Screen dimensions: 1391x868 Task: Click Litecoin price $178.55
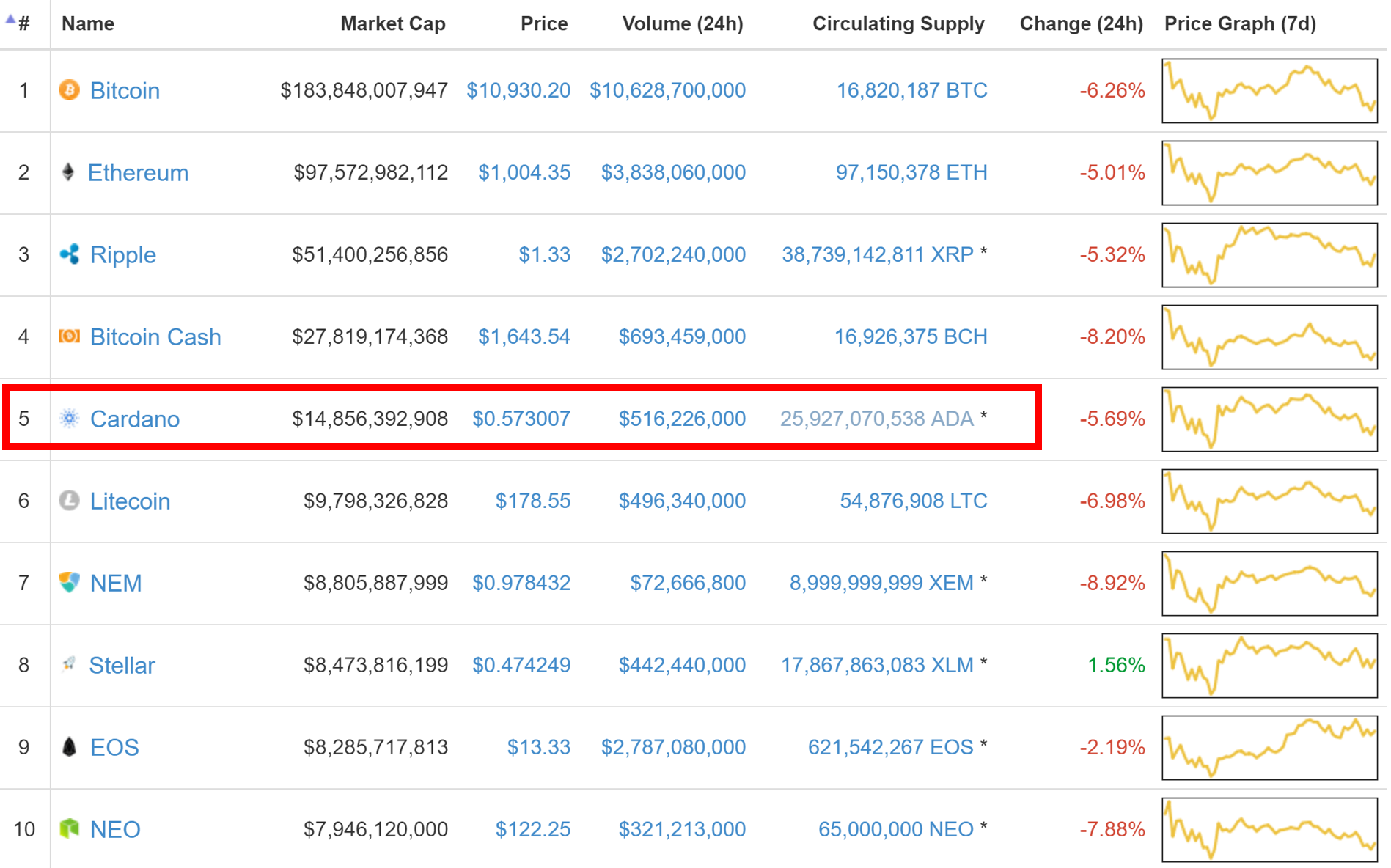pyautogui.click(x=533, y=501)
